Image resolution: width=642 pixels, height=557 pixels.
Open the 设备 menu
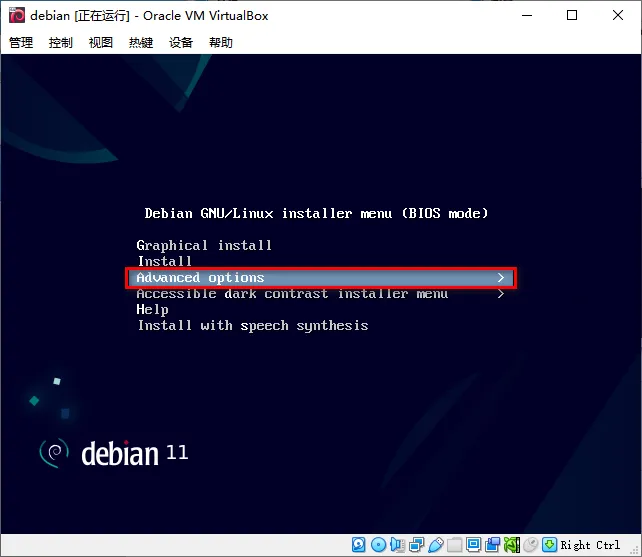point(181,42)
